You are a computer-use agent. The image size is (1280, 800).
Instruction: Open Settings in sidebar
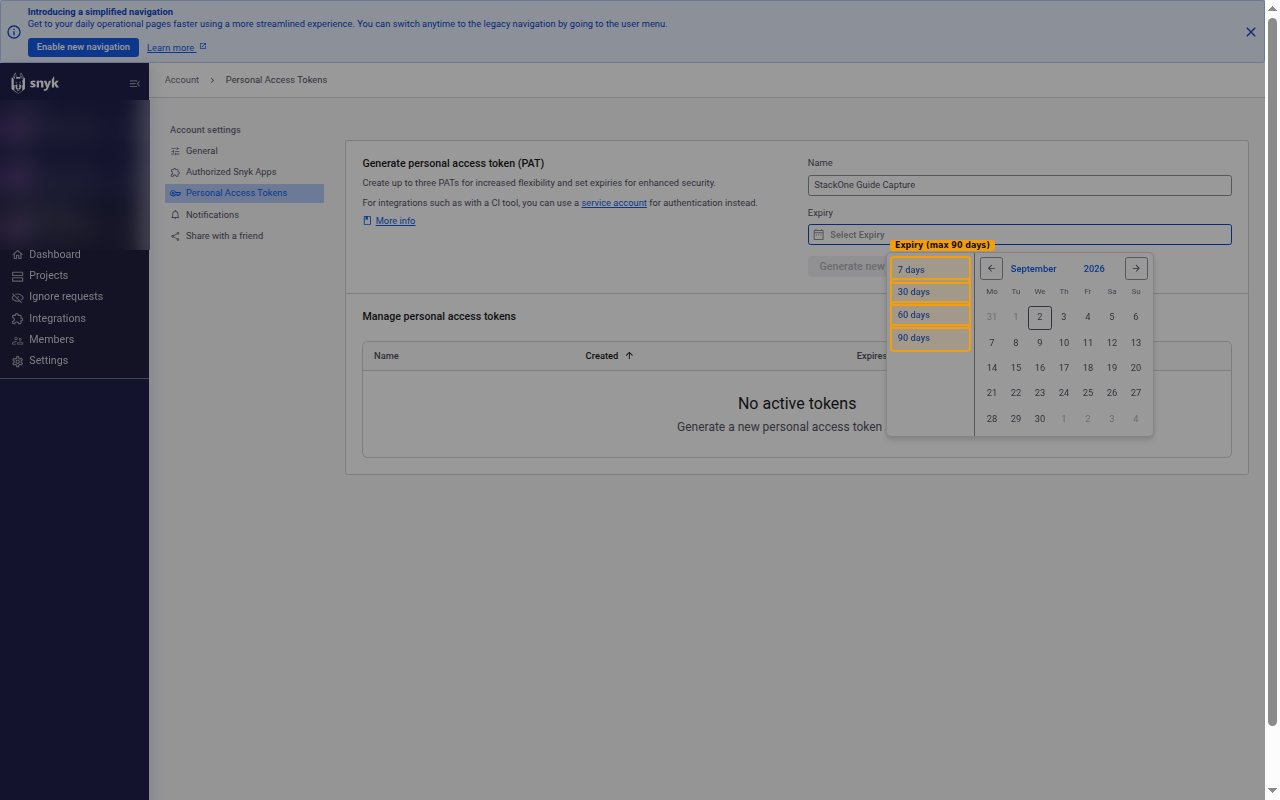(49, 360)
